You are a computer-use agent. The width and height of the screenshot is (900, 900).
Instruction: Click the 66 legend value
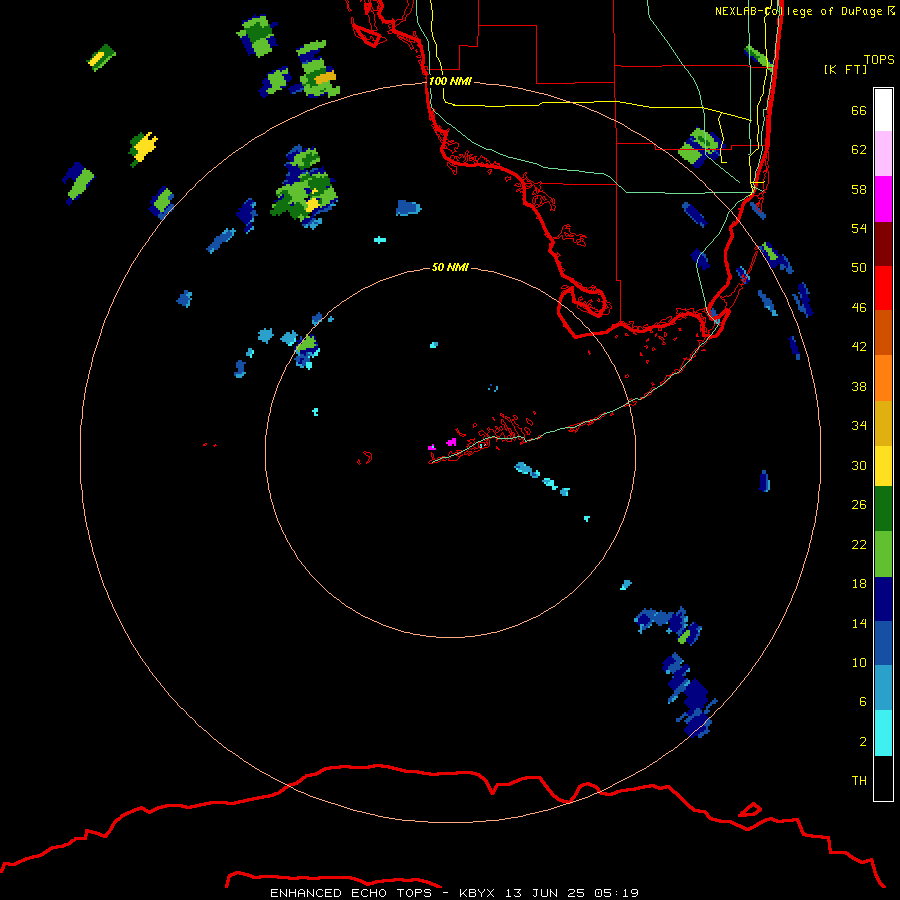[x=859, y=110]
